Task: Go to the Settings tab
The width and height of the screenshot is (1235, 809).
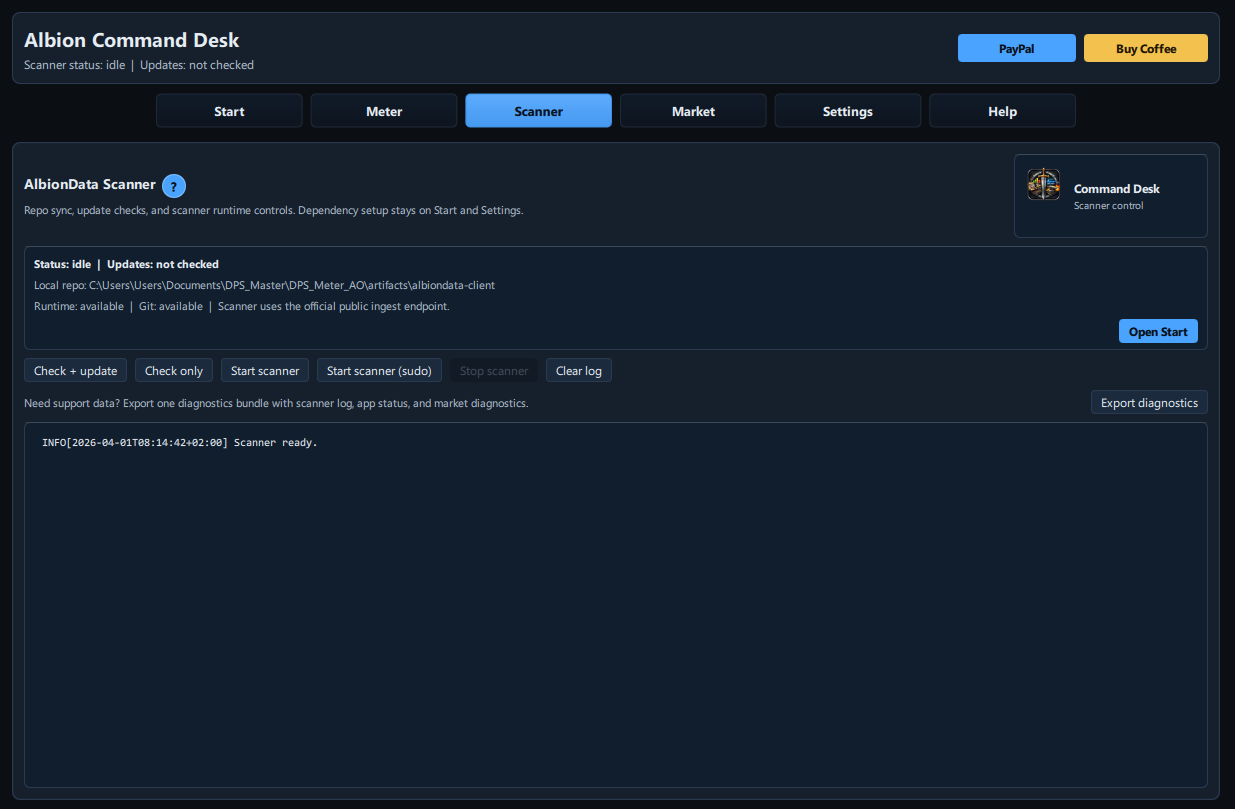Action: click(x=847, y=110)
